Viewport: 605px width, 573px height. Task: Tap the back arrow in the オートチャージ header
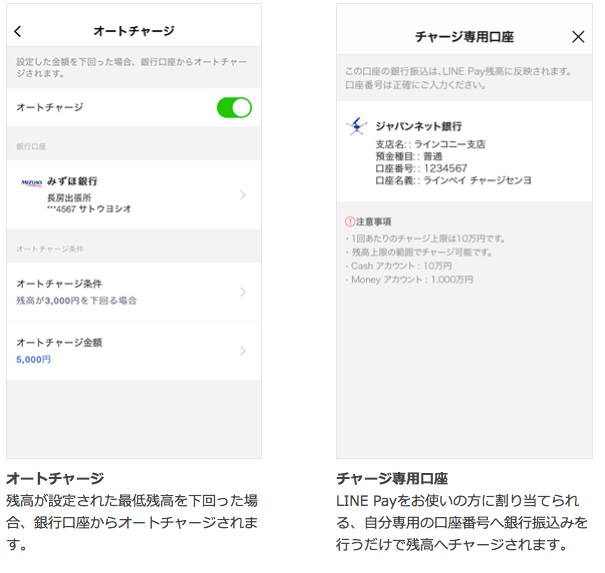tap(18, 32)
